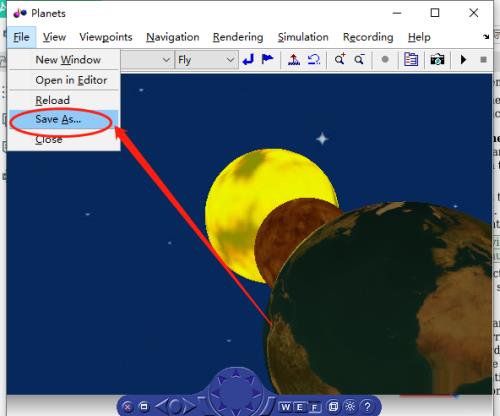Click the help question mark on navigation panel
Image resolution: width=500 pixels, height=416 pixels.
367,406
